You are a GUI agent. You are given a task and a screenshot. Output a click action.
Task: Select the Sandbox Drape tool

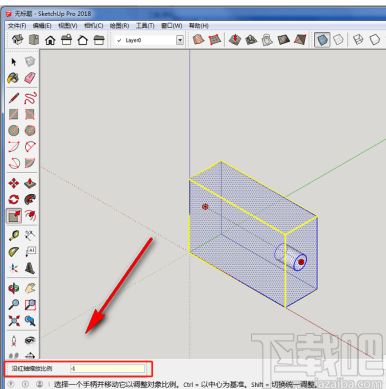[x=267, y=40]
